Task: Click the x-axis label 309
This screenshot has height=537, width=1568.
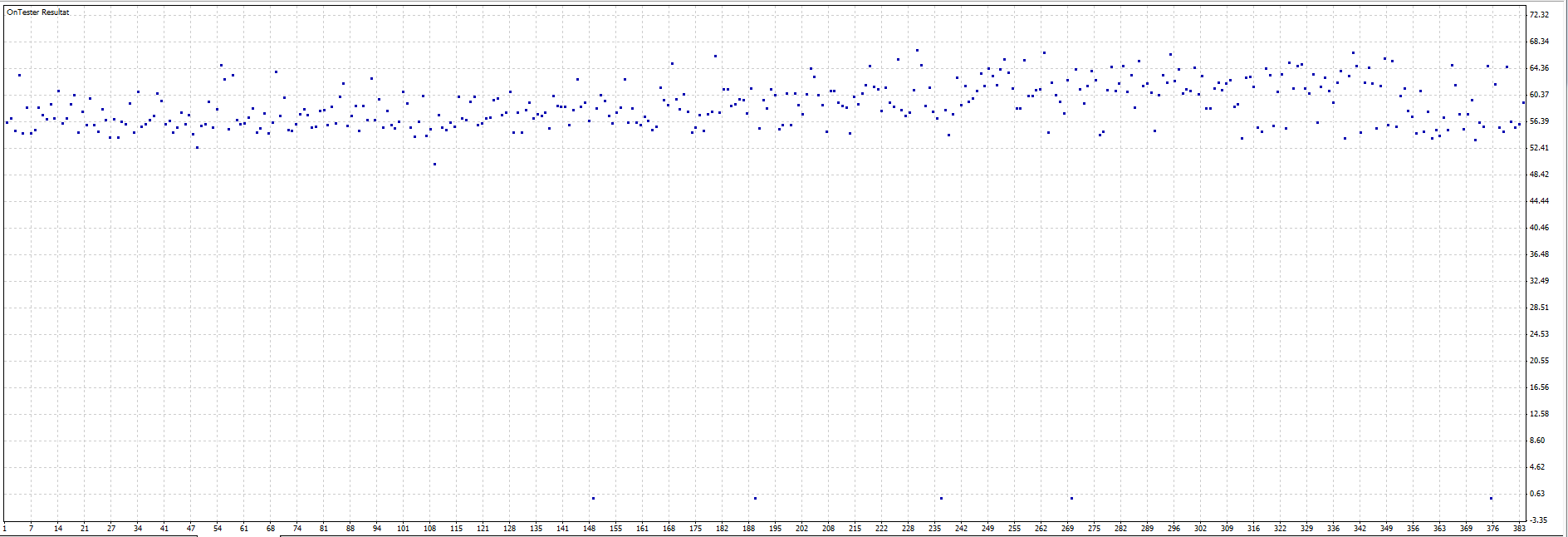Action: click(1227, 528)
